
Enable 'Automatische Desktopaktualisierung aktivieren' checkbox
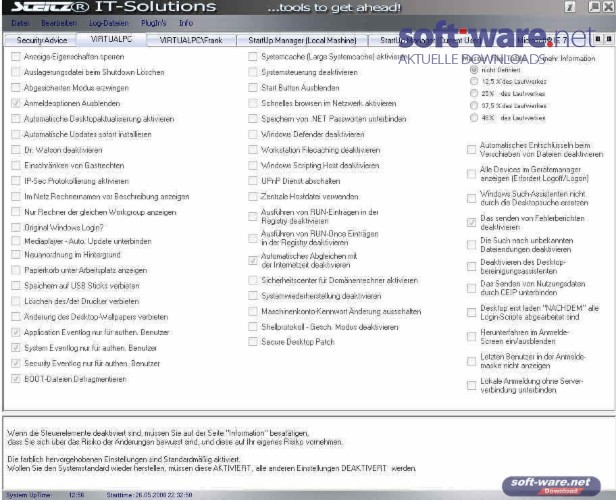[x=16, y=119]
